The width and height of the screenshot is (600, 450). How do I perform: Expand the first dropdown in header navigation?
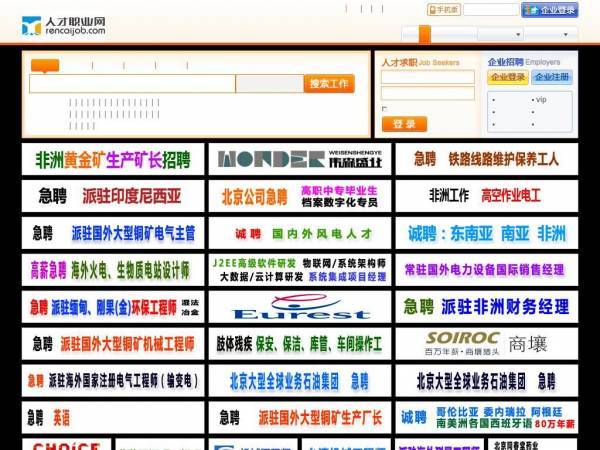[x=501, y=34]
